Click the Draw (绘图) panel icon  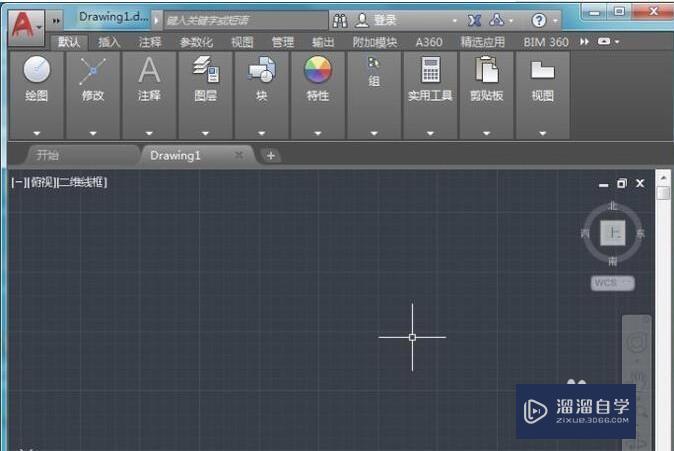[x=37, y=69]
